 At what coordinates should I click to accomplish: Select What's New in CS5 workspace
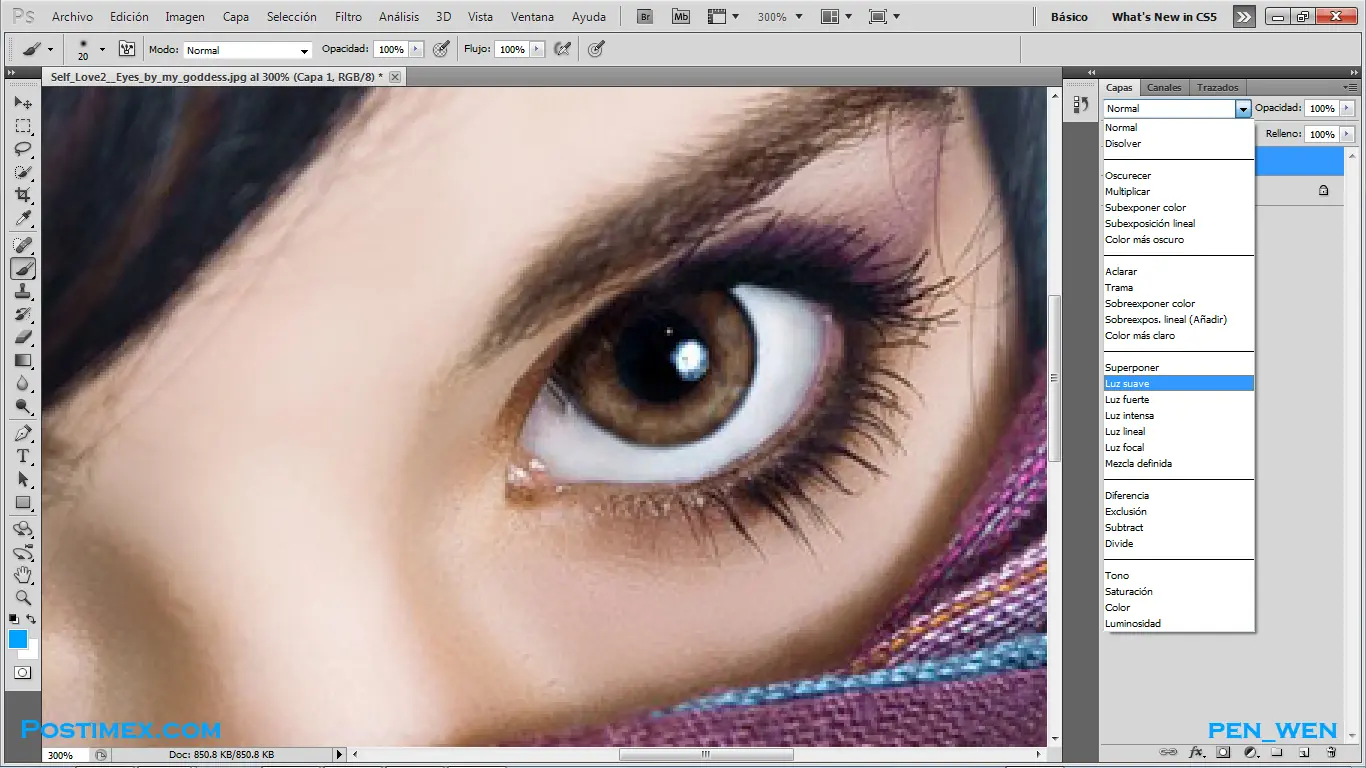[x=1164, y=17]
